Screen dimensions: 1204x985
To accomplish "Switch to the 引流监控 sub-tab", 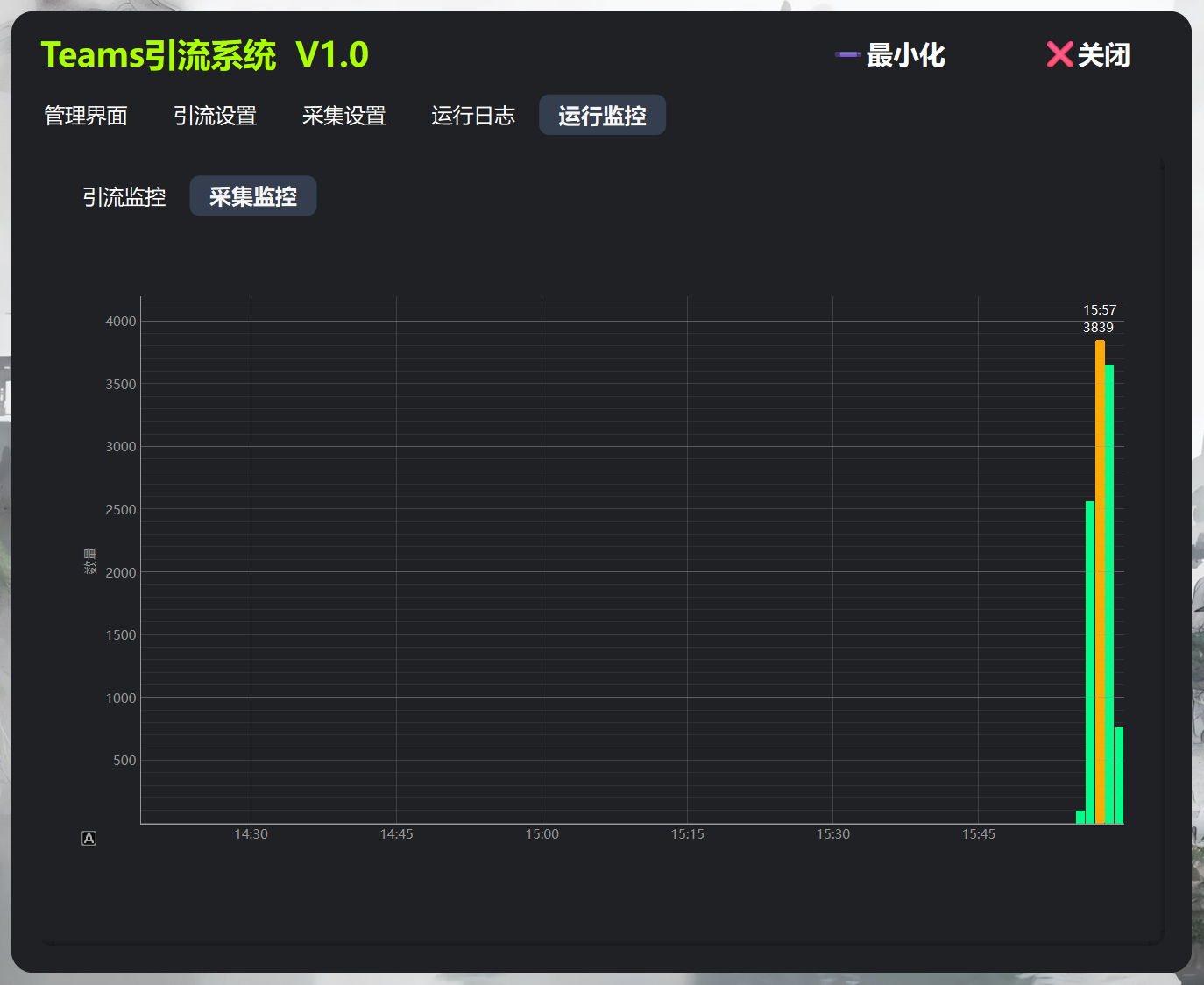I will pos(124,196).
